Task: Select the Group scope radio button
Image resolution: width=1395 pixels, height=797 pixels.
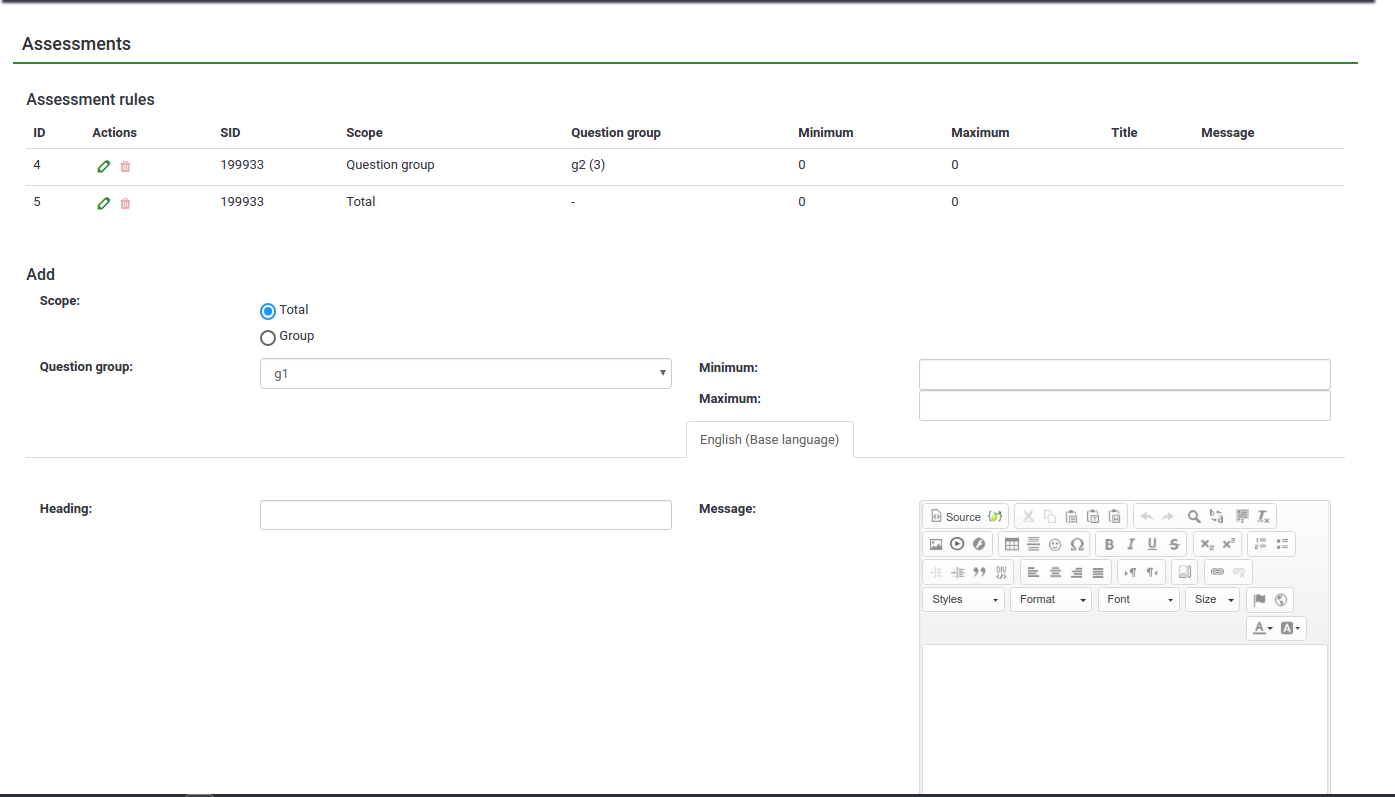Action: point(268,337)
